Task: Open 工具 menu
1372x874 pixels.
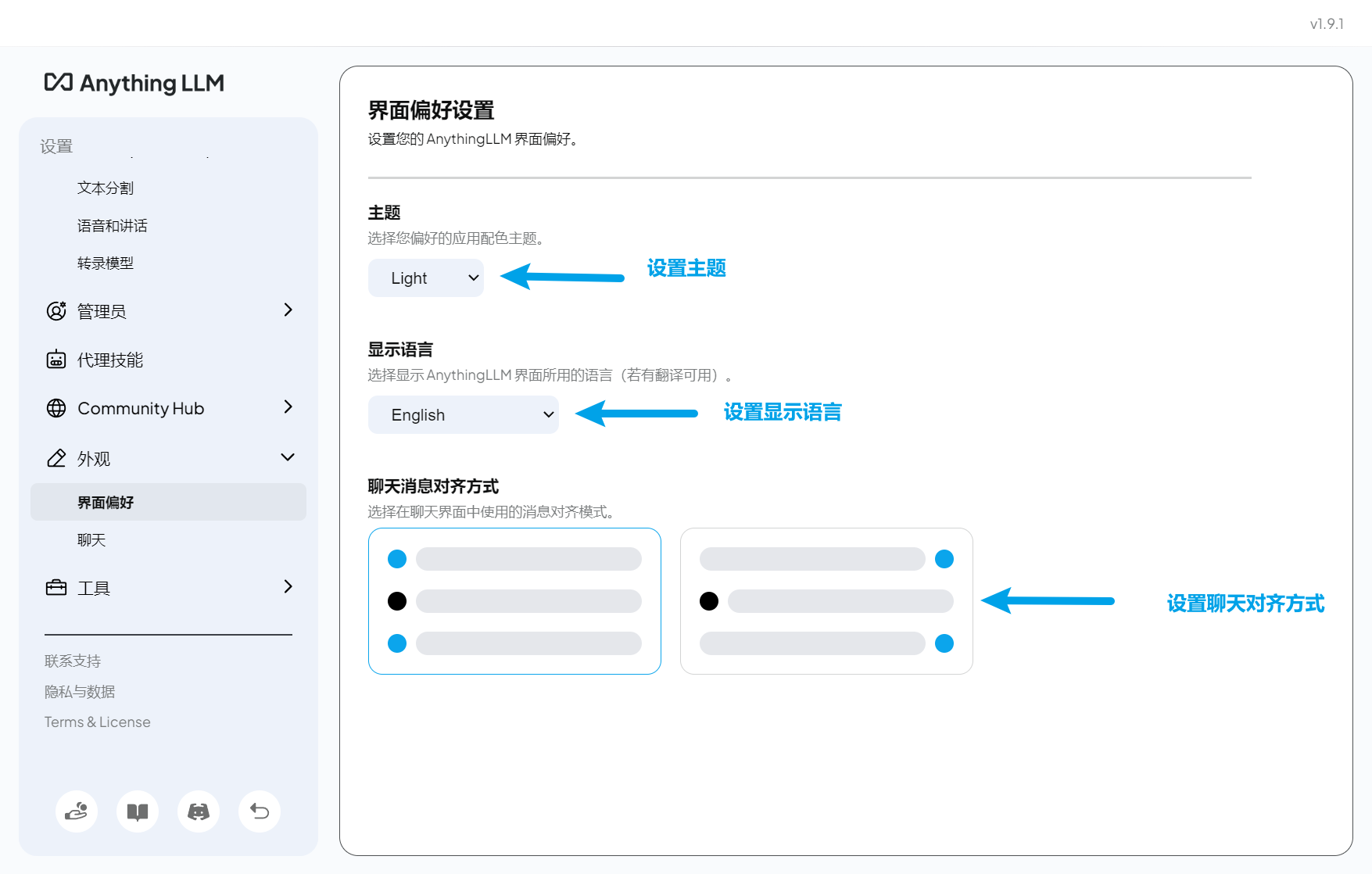Action: [x=94, y=588]
